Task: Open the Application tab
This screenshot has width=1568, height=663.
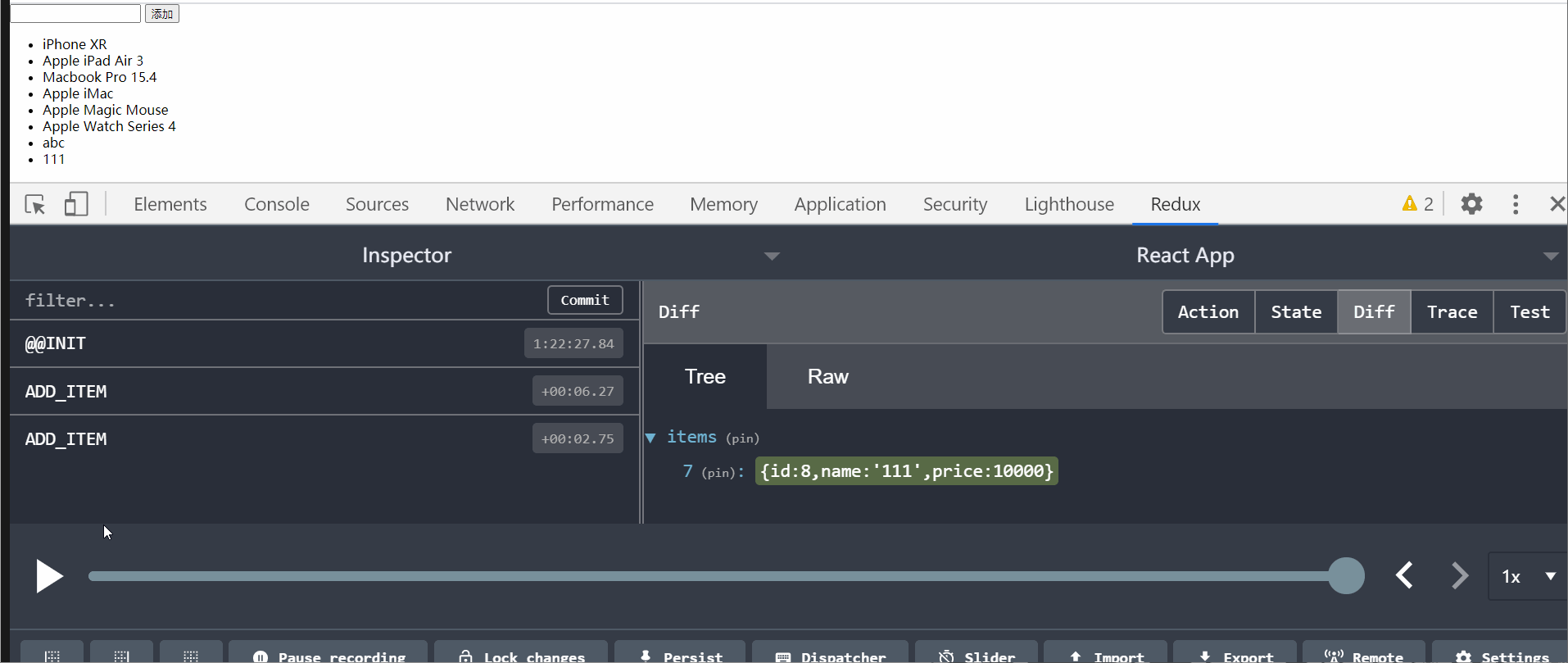Action: pyautogui.click(x=840, y=204)
